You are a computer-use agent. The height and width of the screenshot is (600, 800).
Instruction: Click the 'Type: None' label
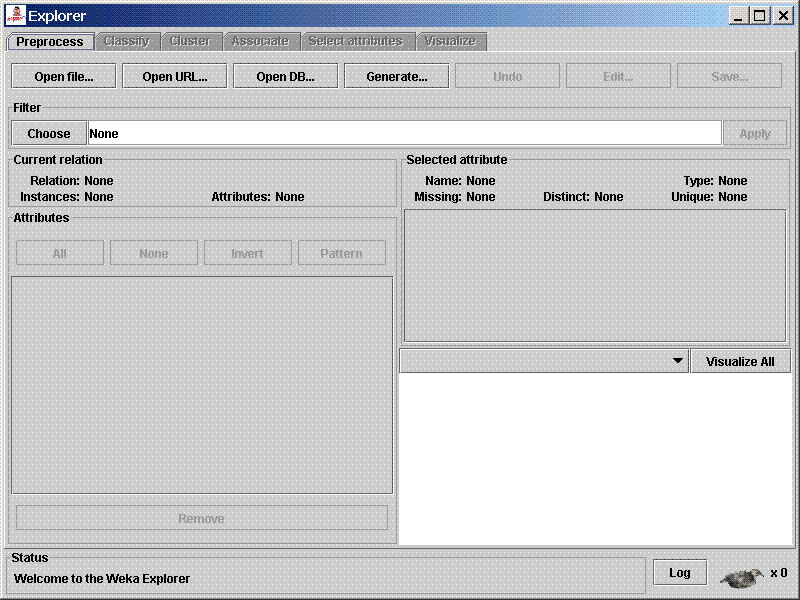point(715,181)
